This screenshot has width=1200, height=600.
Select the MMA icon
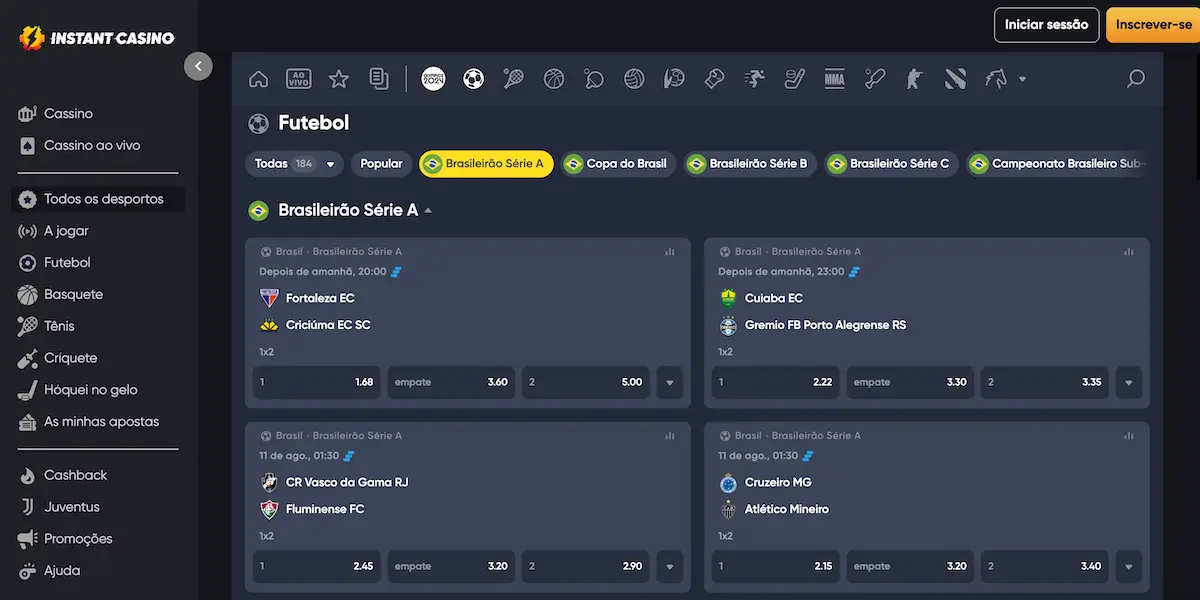[834, 79]
